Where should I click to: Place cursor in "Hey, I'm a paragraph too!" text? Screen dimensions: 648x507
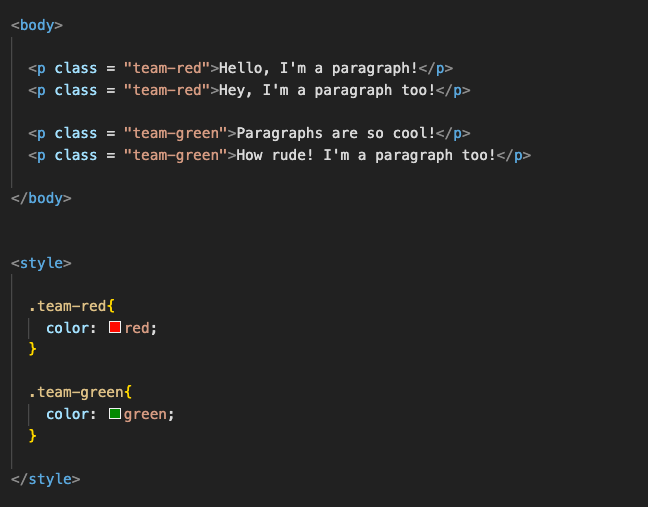tap(327, 90)
